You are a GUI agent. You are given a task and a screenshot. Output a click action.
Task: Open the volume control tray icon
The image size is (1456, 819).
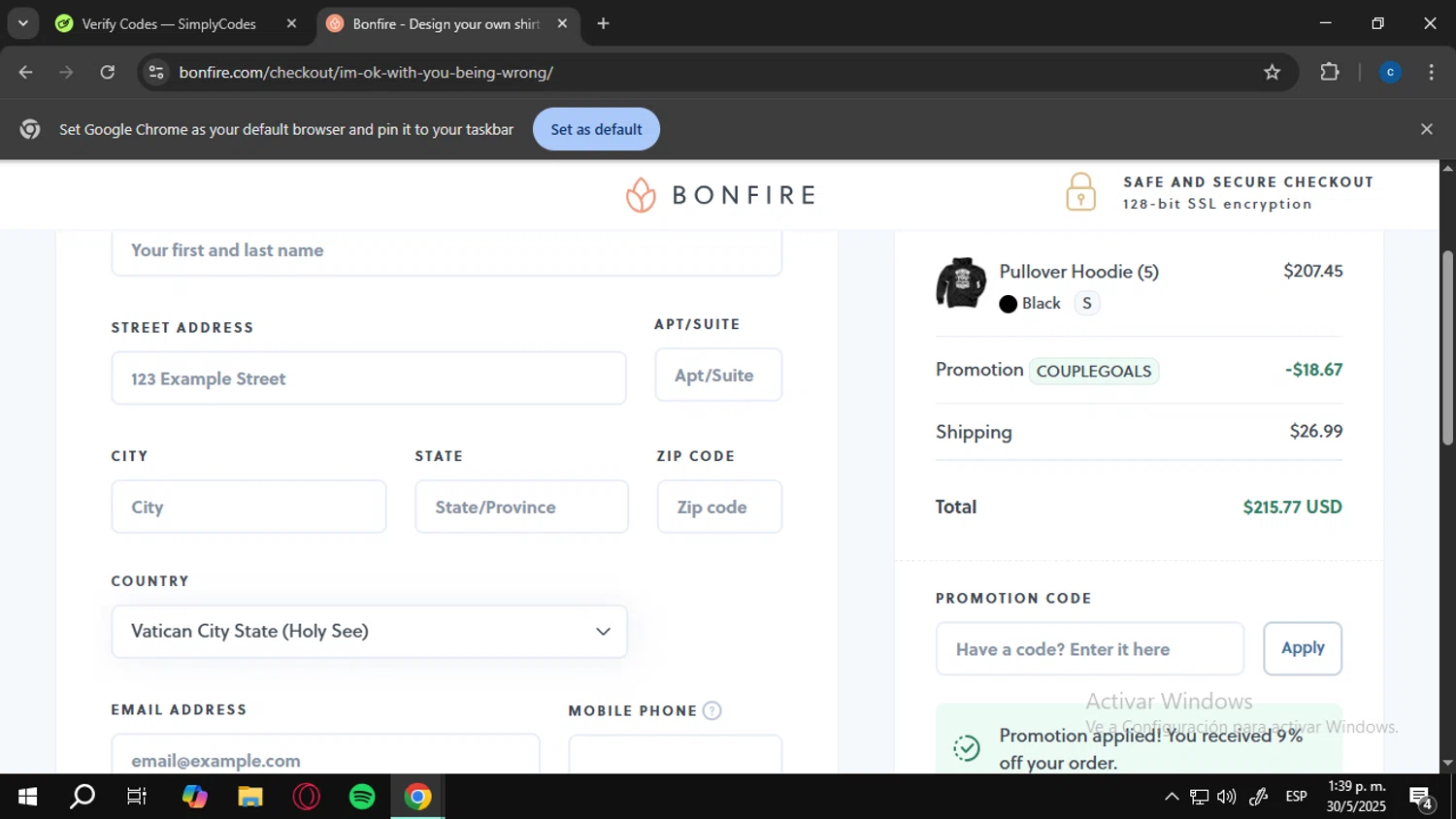[x=1227, y=797]
